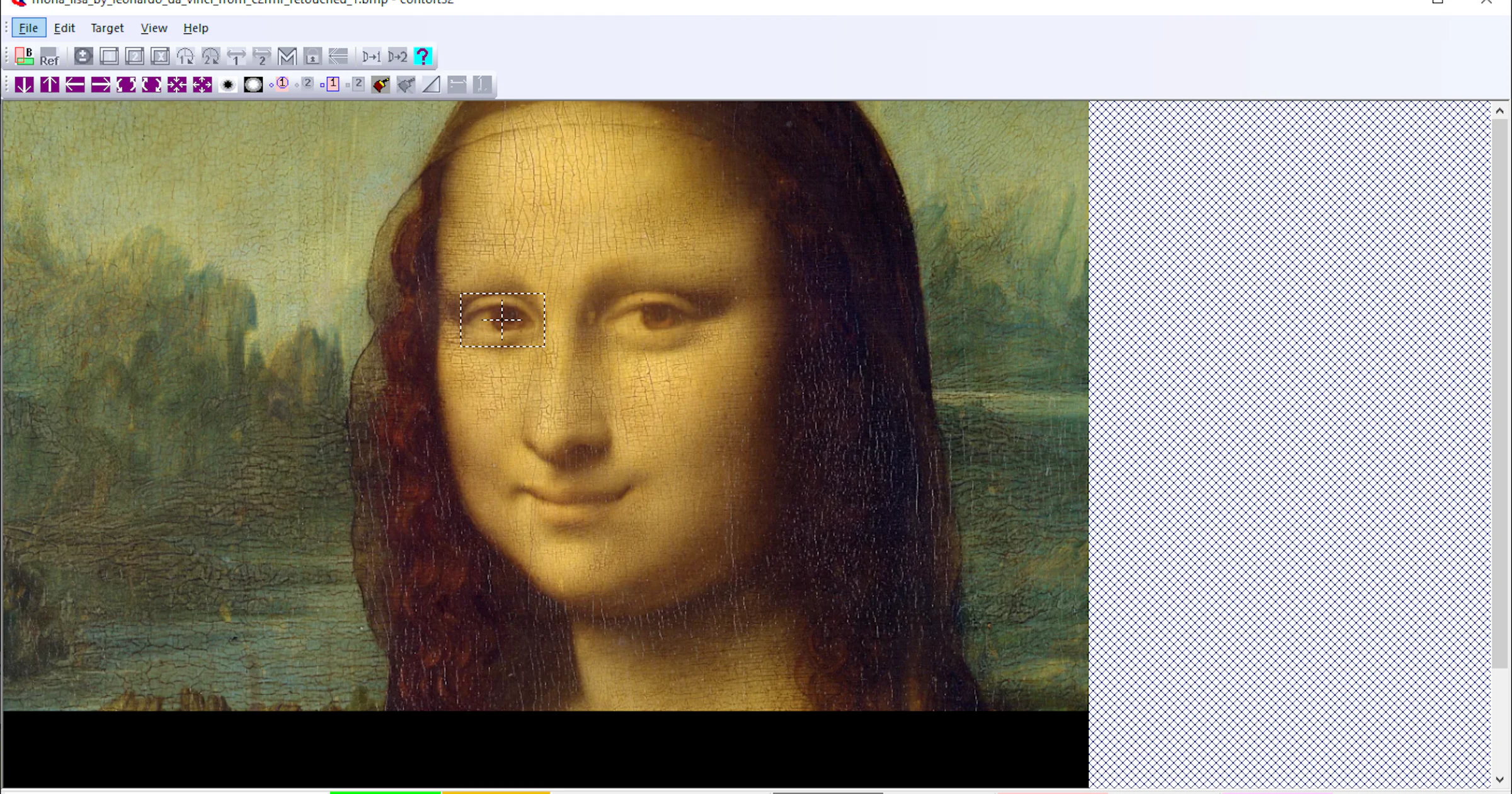
Task: Click the frame 2 toolbar icon
Action: coord(134,56)
